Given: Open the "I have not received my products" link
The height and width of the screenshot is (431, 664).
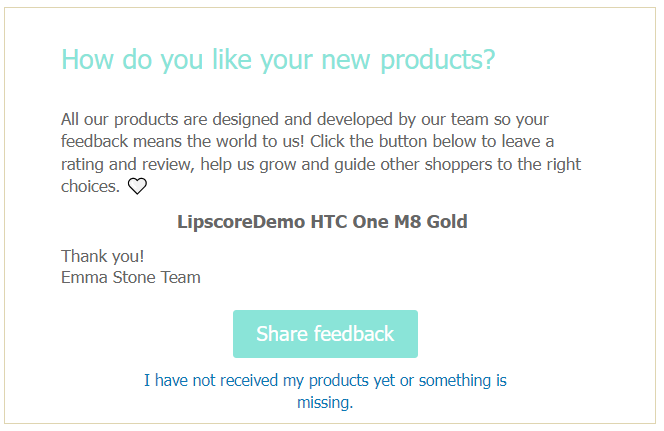Looking at the screenshot, I should click(325, 381).
